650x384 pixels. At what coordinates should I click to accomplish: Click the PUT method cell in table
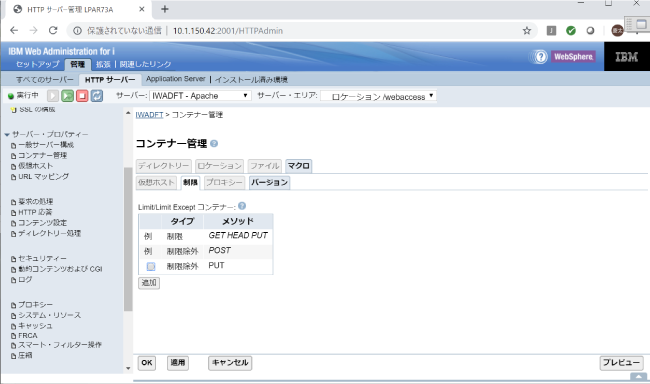pyautogui.click(x=216, y=265)
